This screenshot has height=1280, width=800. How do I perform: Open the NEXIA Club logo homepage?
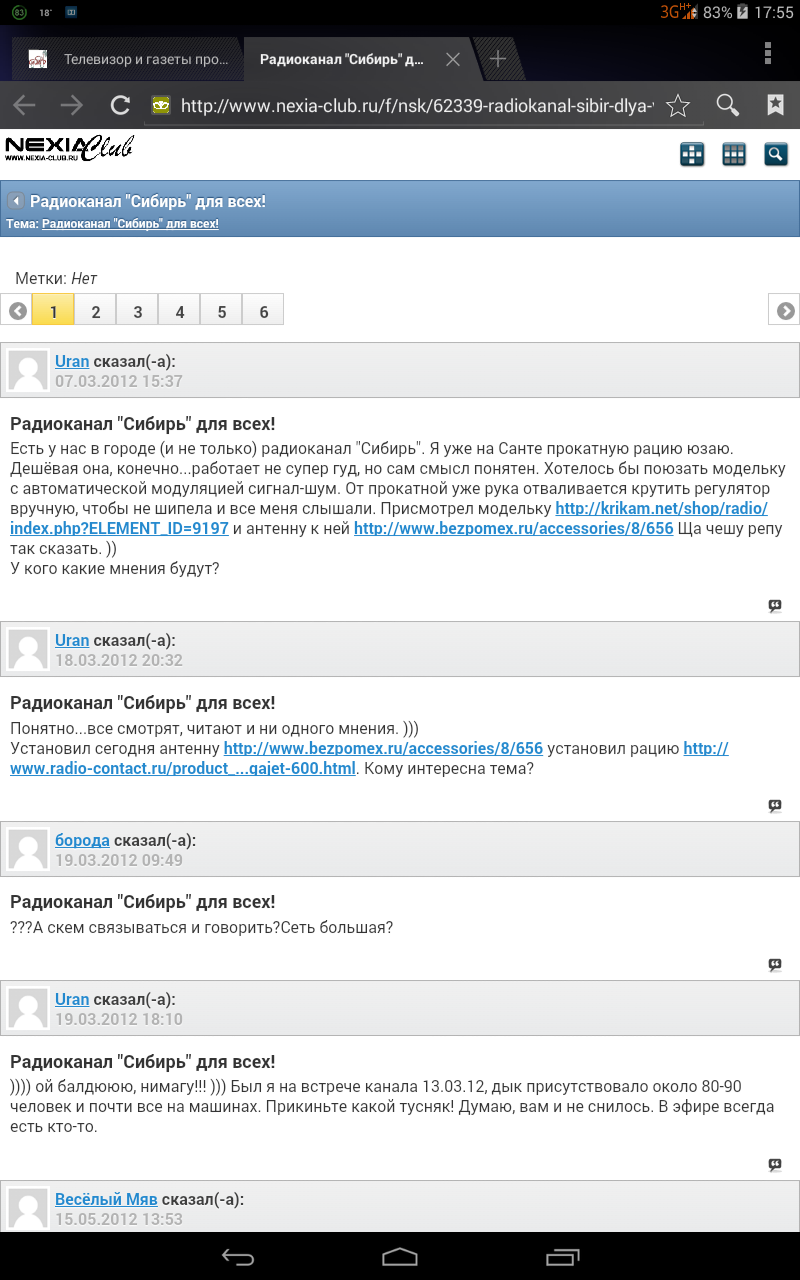[x=68, y=149]
